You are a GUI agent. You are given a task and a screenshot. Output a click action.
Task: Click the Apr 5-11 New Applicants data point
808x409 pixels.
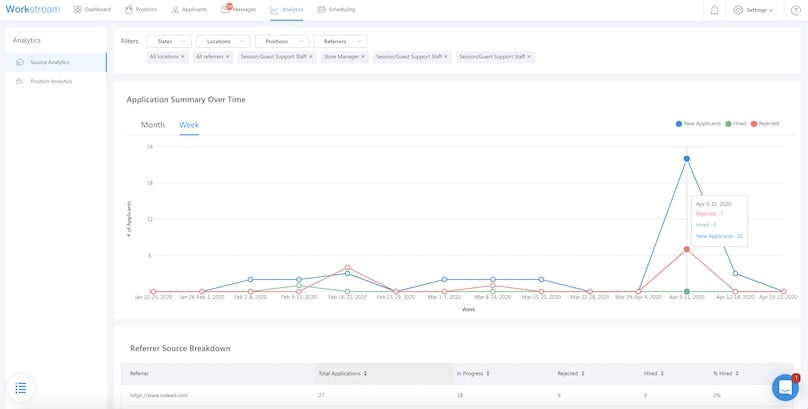686,158
